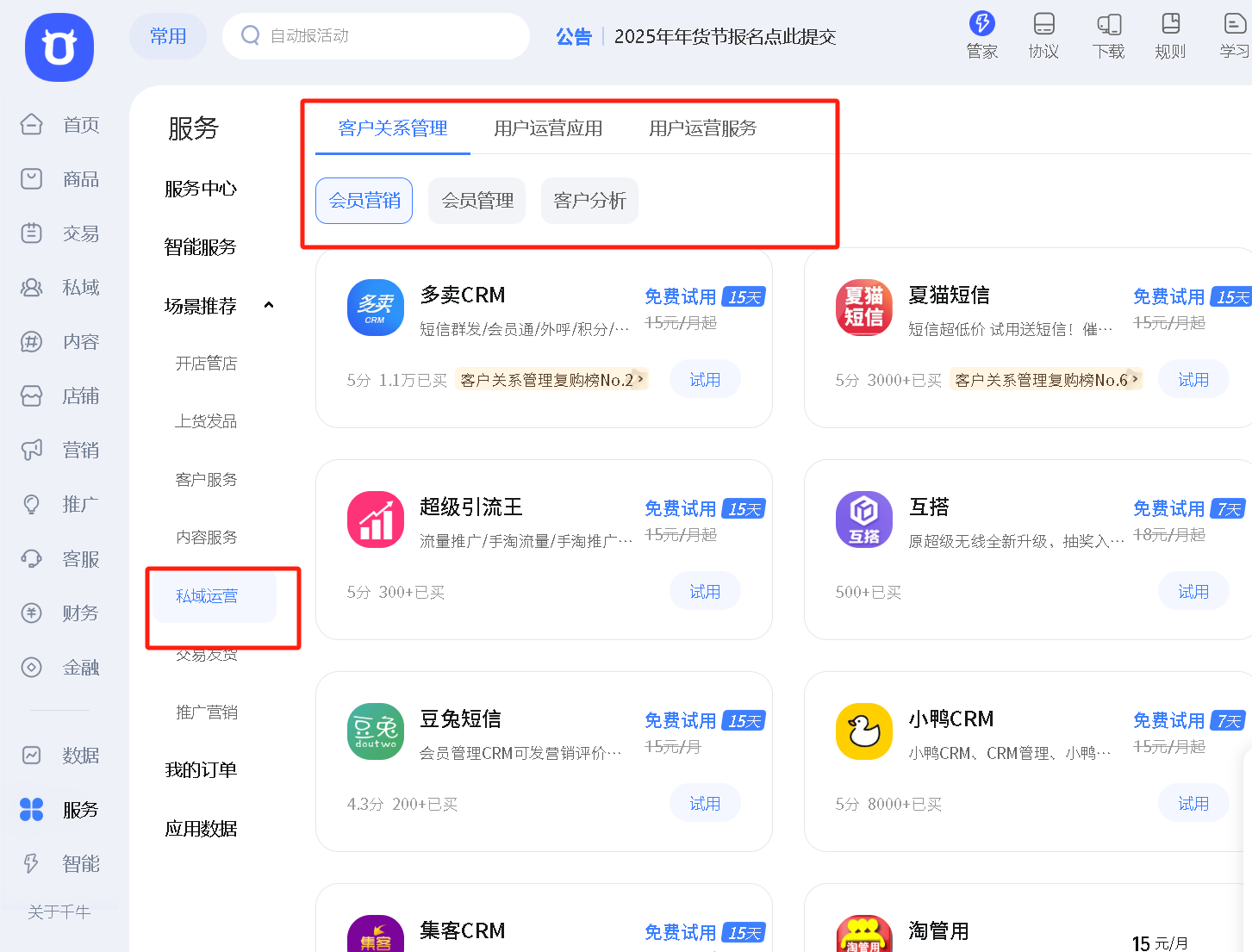Click the 集客CRM app logo
Viewport: 1252px width, 952px height.
pos(376,933)
